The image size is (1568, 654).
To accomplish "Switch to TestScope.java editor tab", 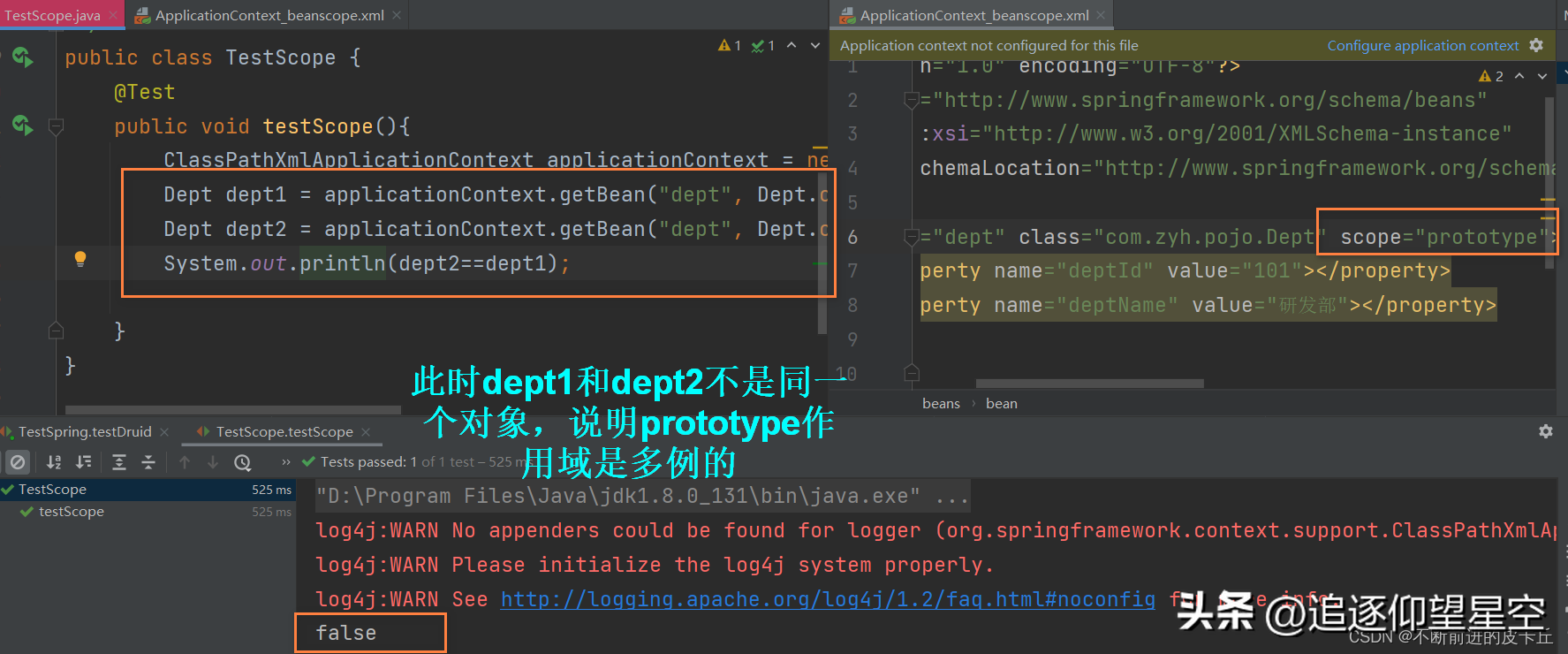I will pyautogui.click(x=52, y=15).
